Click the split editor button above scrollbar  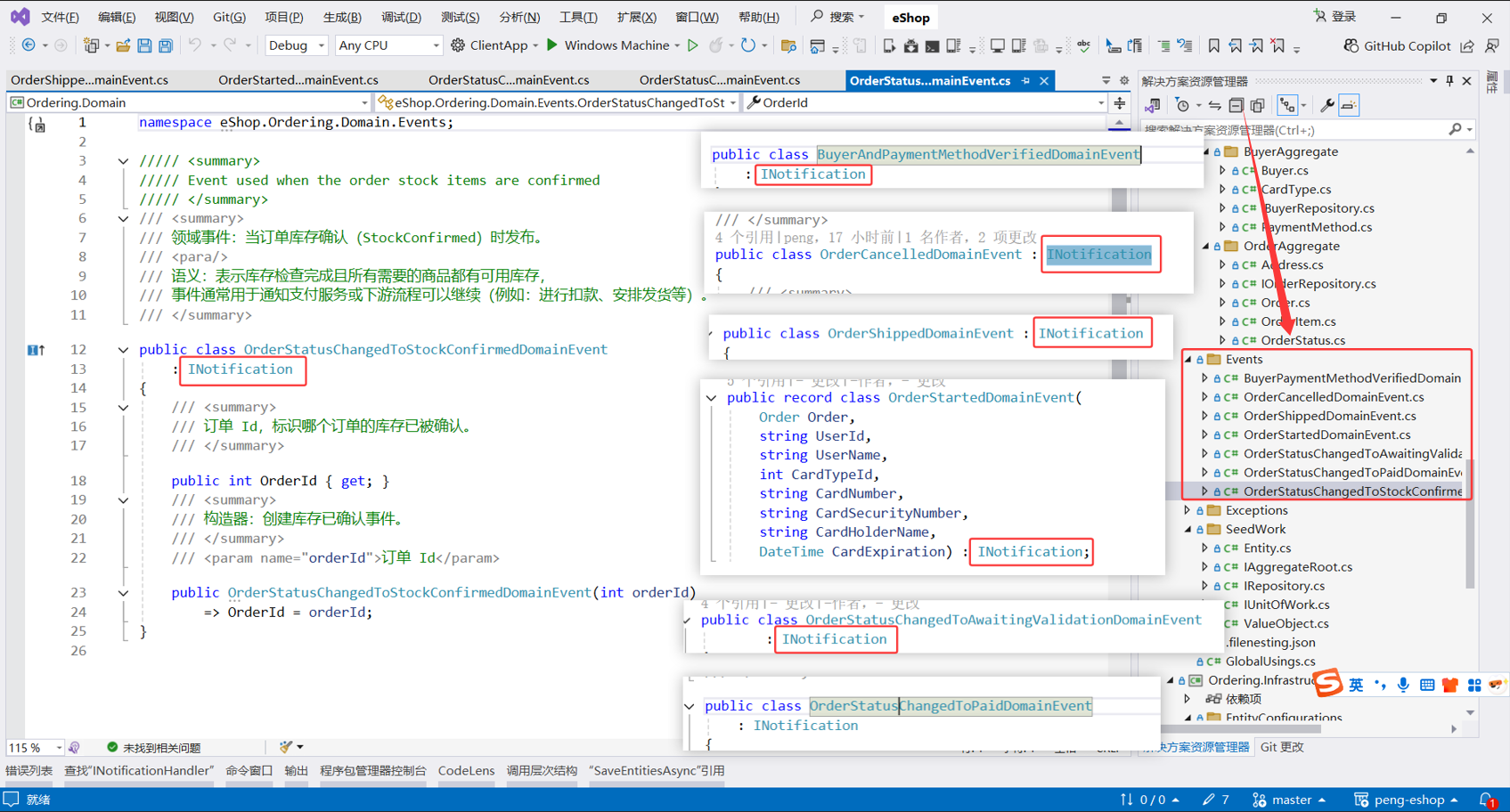[x=1119, y=102]
